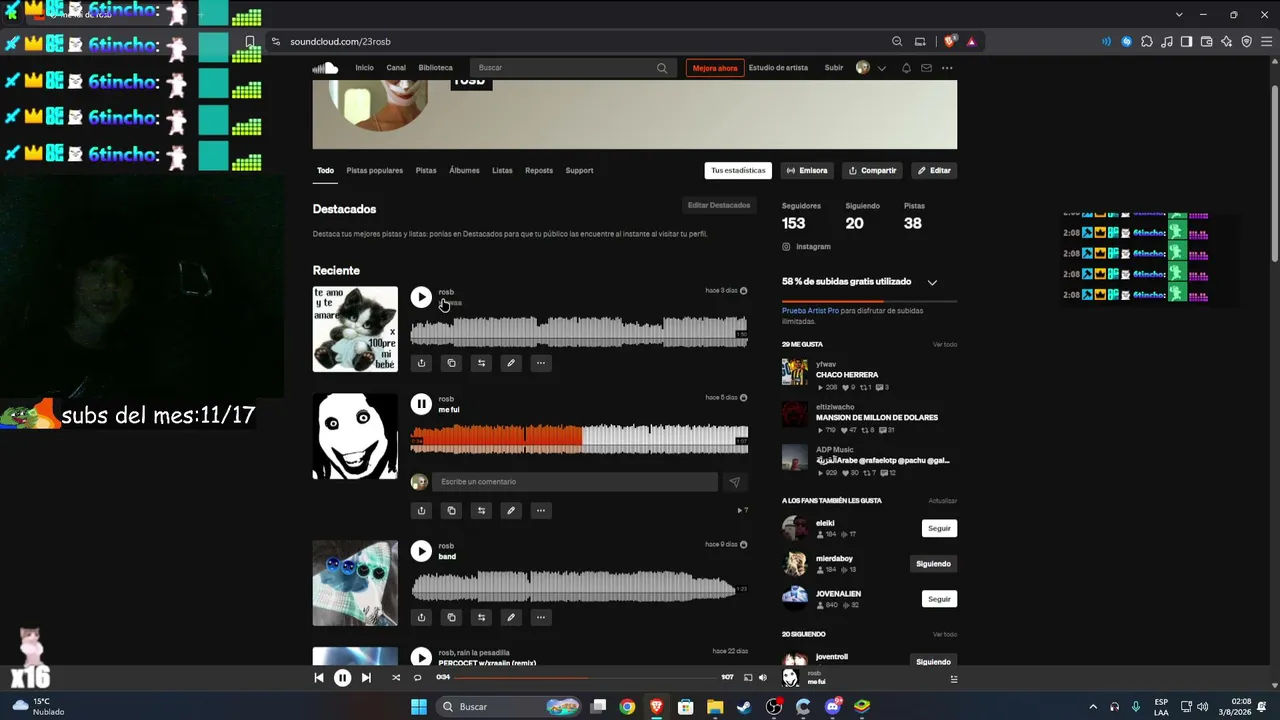This screenshot has height=720, width=1280.
Task: Repost the "band" track
Action: 481,617
